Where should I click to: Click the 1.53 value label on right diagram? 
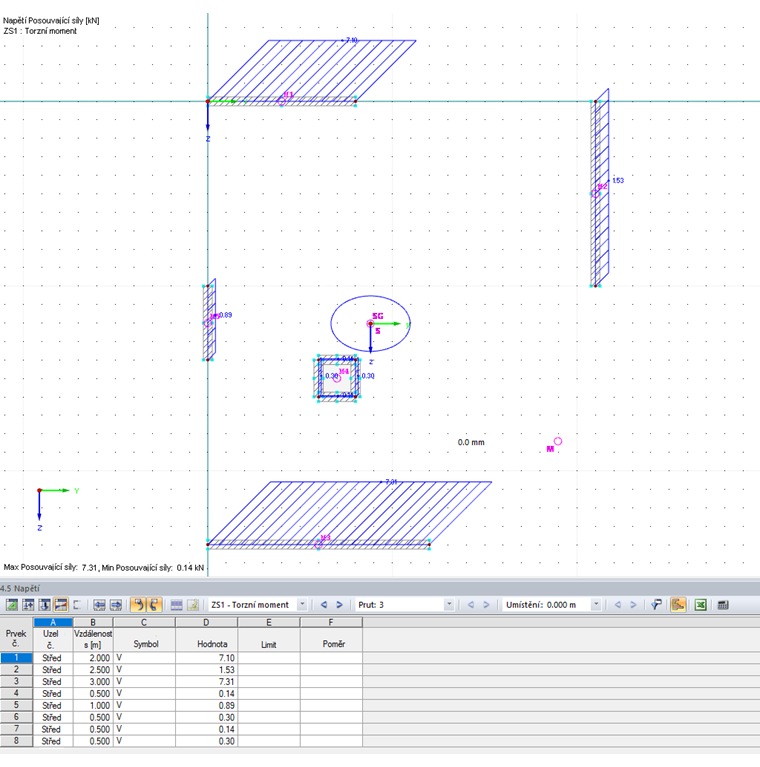coord(618,180)
